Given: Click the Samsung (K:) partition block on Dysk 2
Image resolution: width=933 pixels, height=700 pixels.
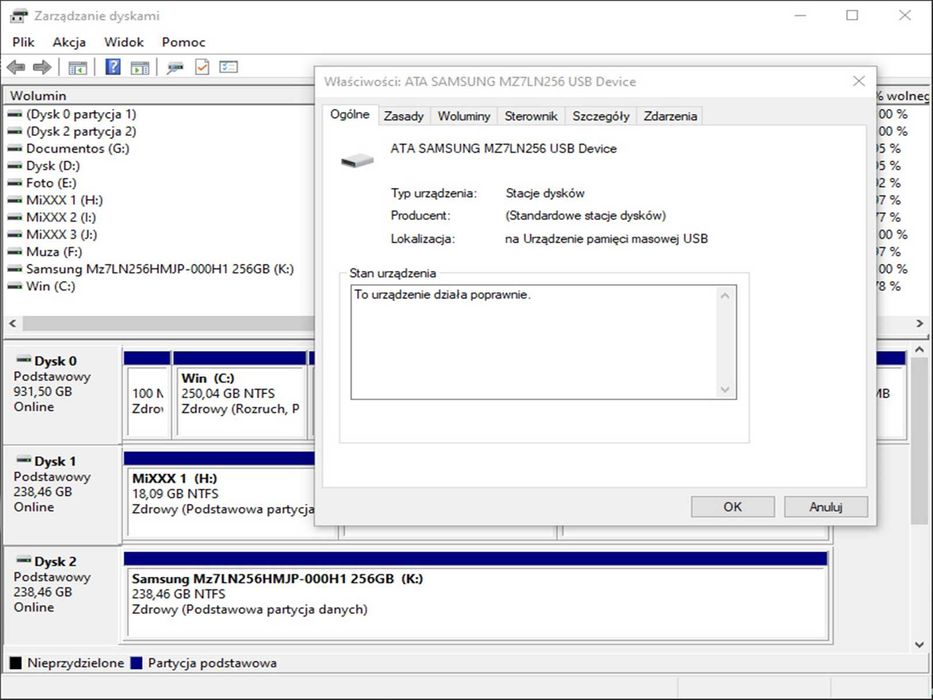Looking at the screenshot, I should click(x=476, y=595).
